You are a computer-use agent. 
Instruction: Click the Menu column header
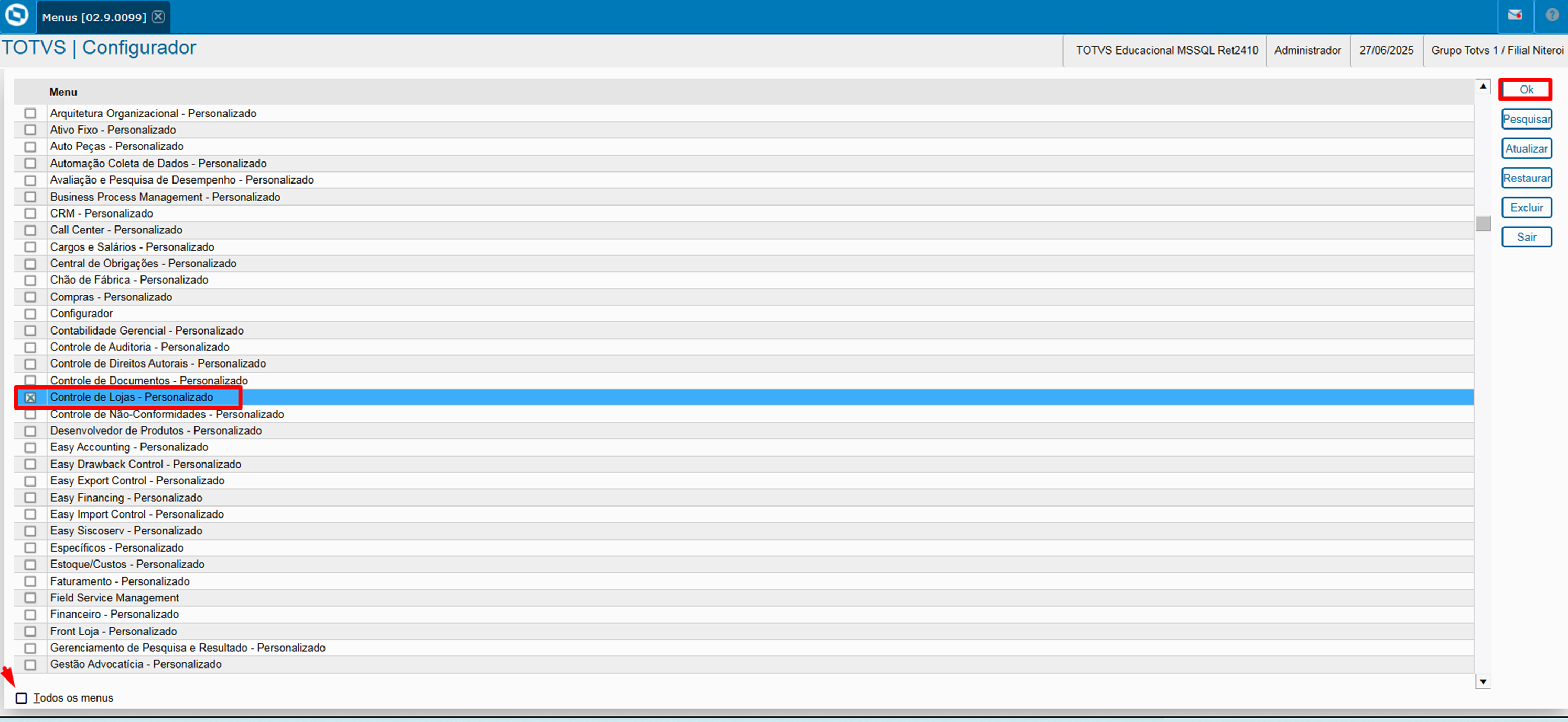click(x=63, y=92)
